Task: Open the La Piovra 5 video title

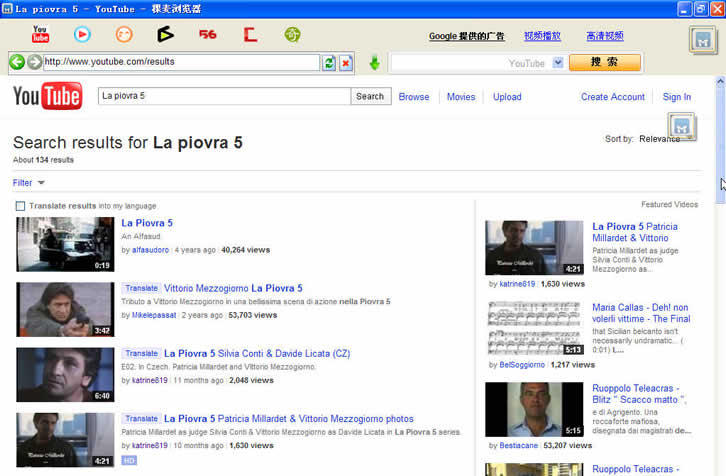Action: pyautogui.click(x=147, y=223)
